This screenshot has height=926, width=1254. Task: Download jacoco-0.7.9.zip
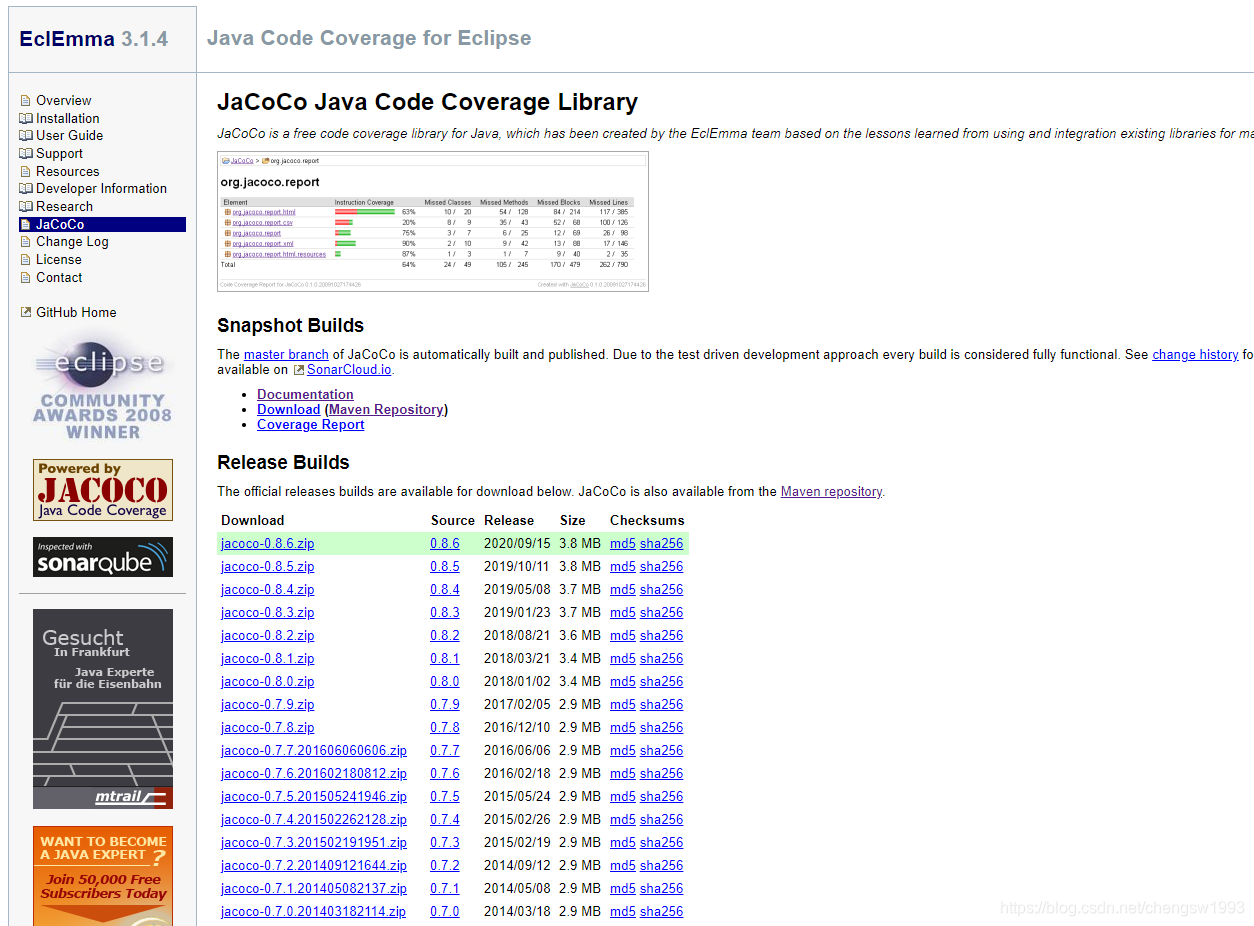click(267, 704)
